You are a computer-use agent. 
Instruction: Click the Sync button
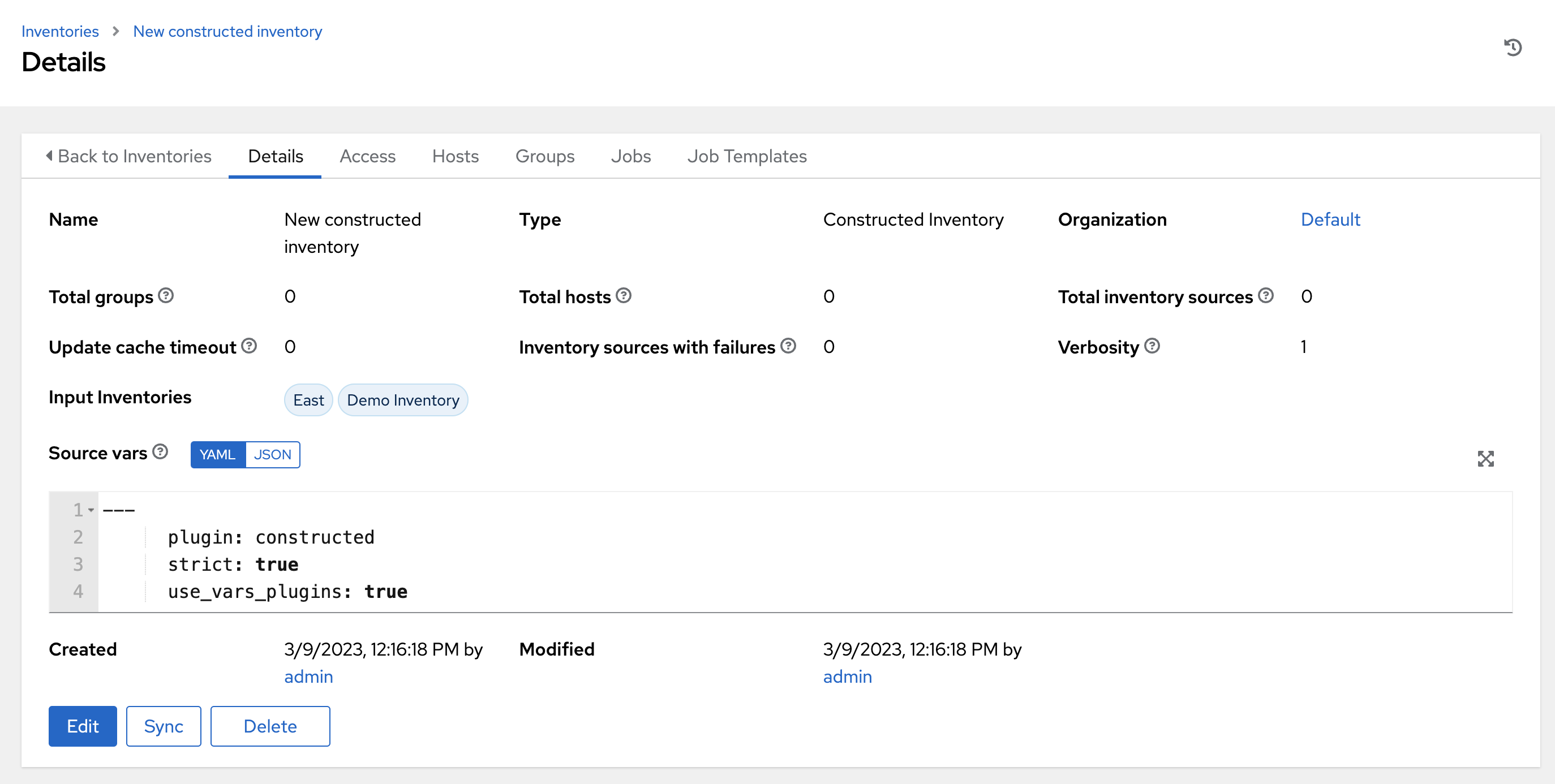[x=163, y=726]
